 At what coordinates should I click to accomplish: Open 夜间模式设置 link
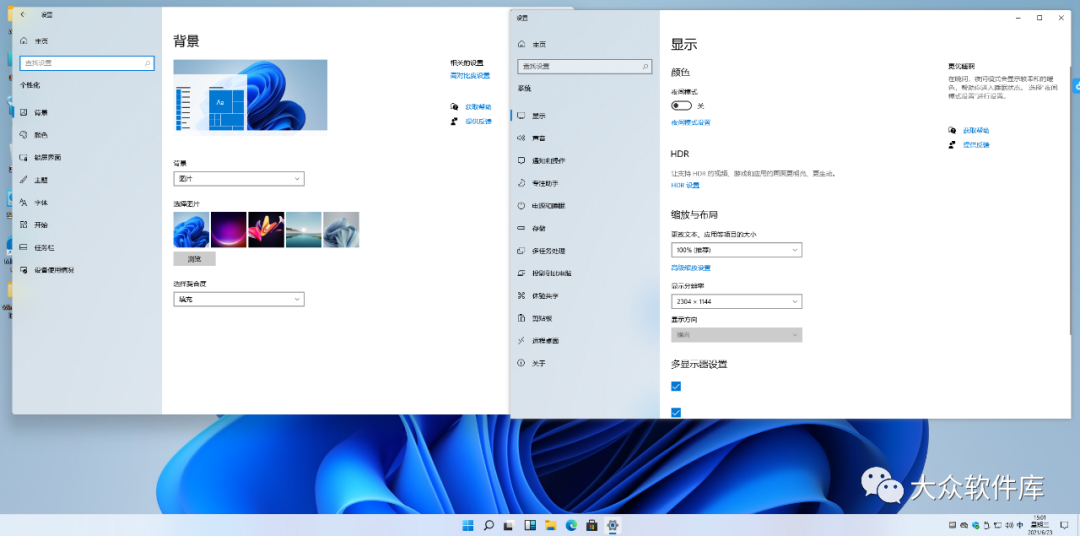tap(691, 123)
